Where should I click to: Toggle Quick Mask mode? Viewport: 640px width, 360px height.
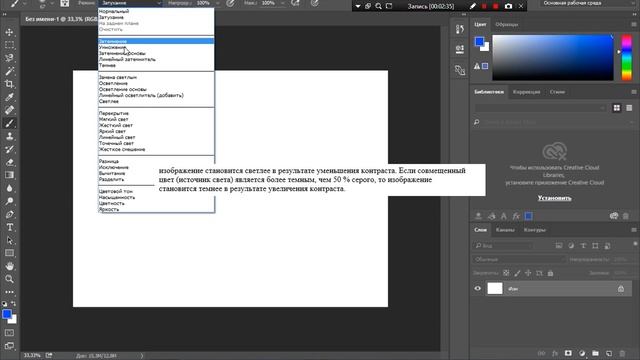coord(9,333)
